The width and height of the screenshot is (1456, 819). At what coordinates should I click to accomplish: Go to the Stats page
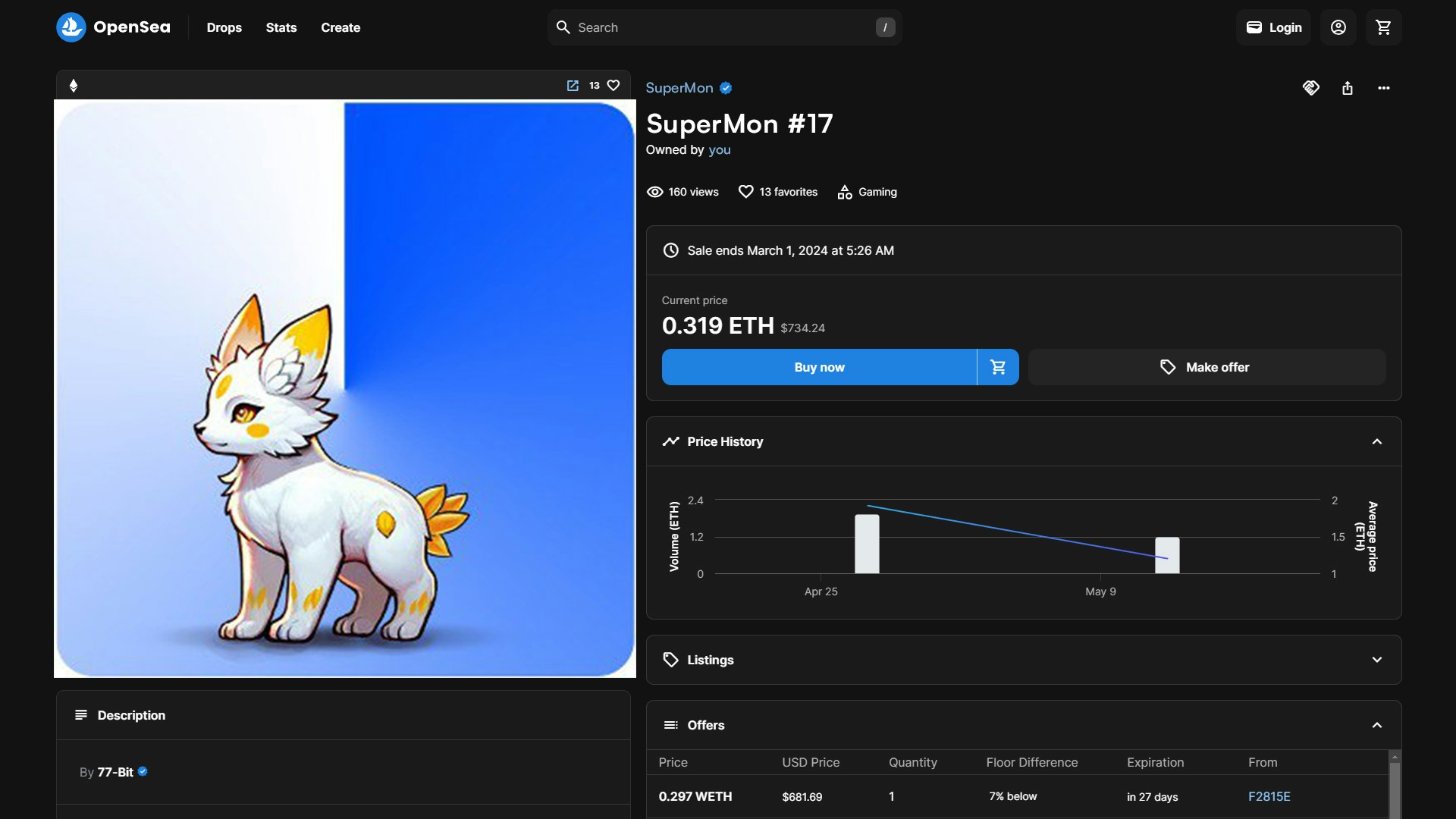(281, 27)
